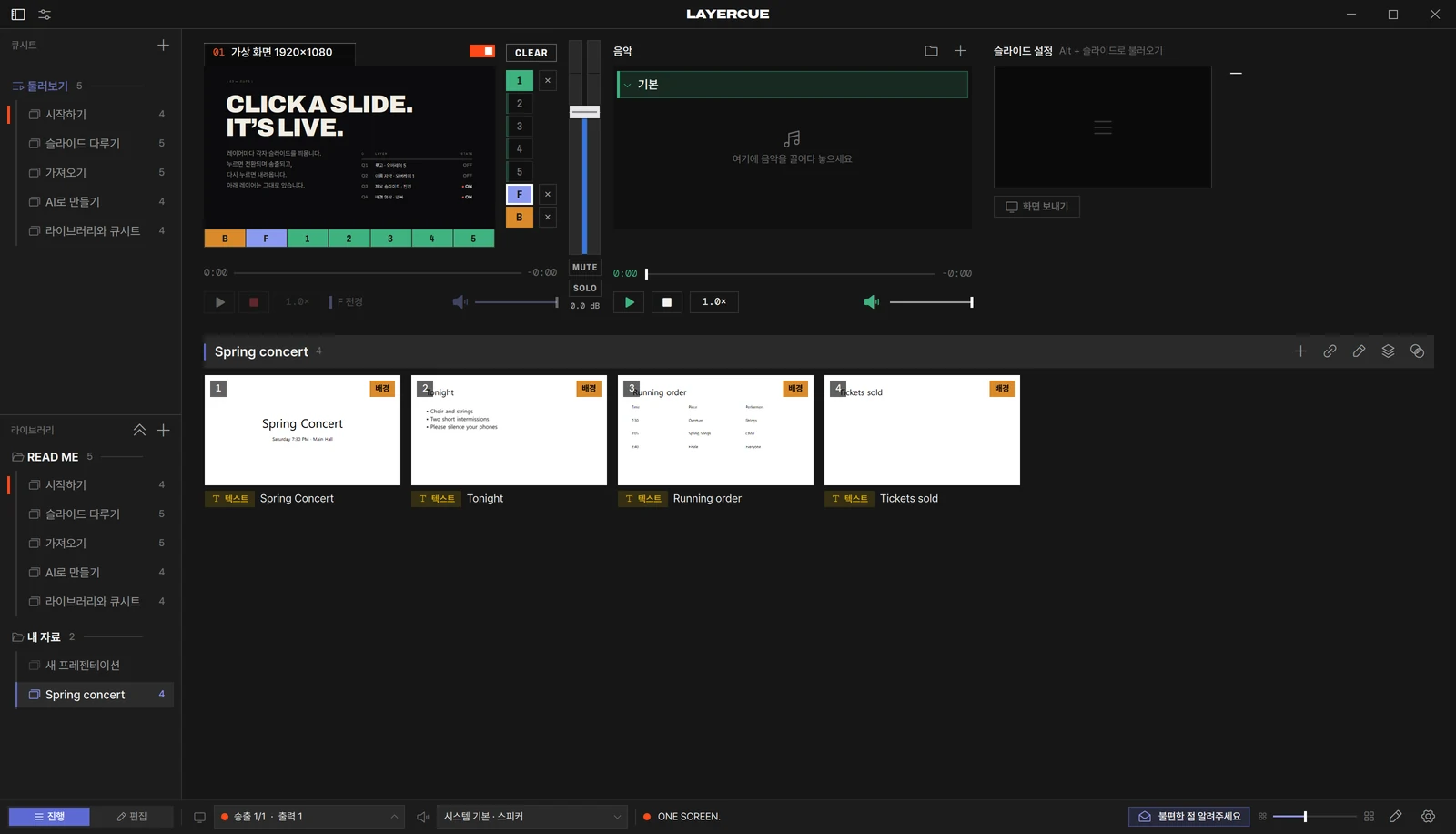Click the CLEAR button
1456x834 pixels.
(531, 53)
